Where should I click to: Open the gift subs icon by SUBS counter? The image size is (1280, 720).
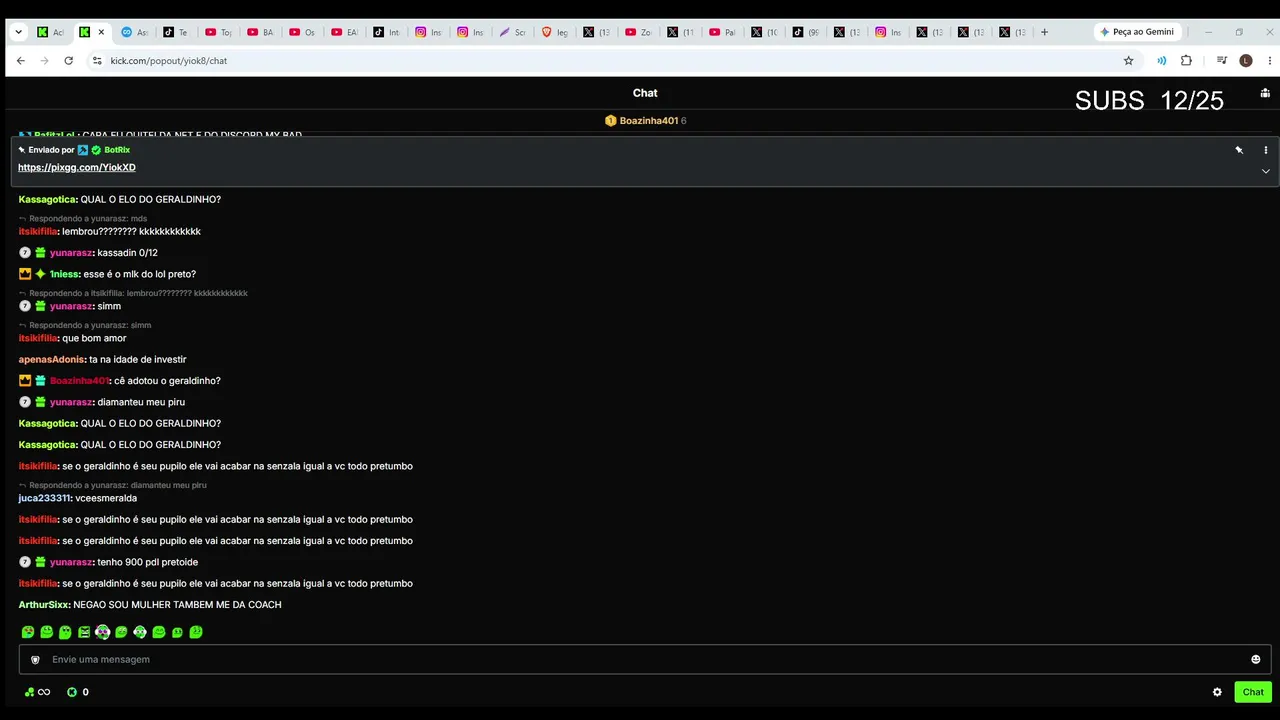(1265, 93)
